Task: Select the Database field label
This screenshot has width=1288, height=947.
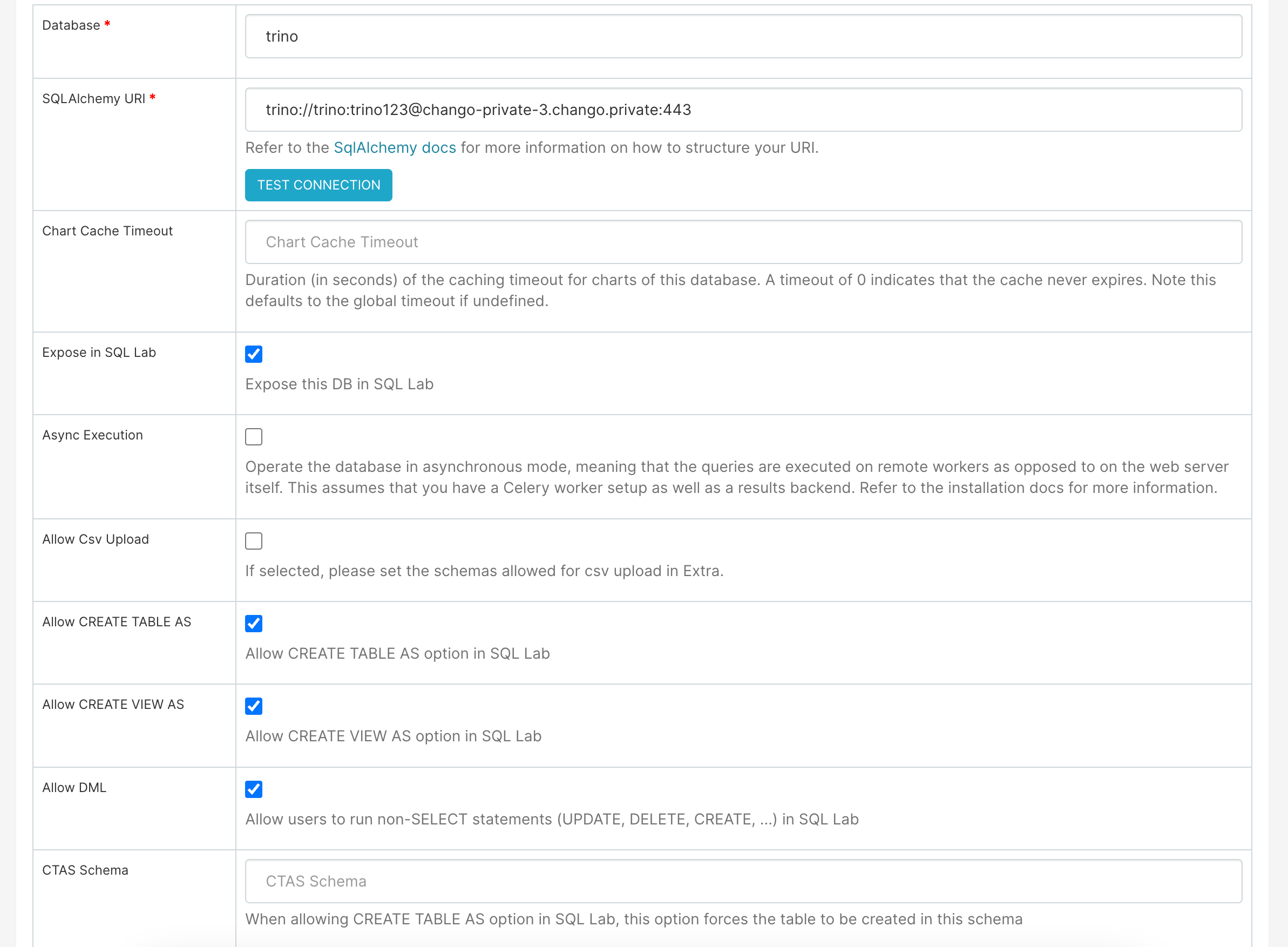Action: point(70,25)
